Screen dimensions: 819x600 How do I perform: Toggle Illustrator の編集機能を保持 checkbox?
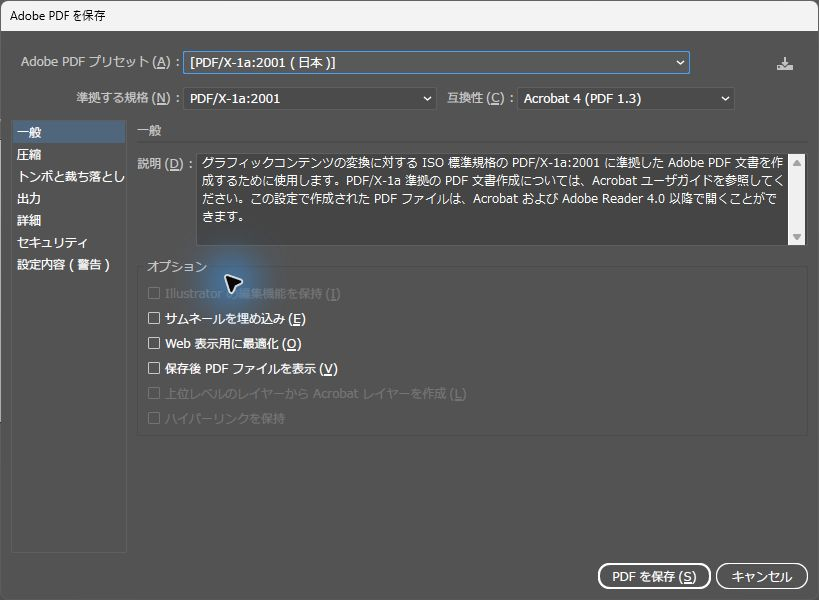tap(154, 293)
